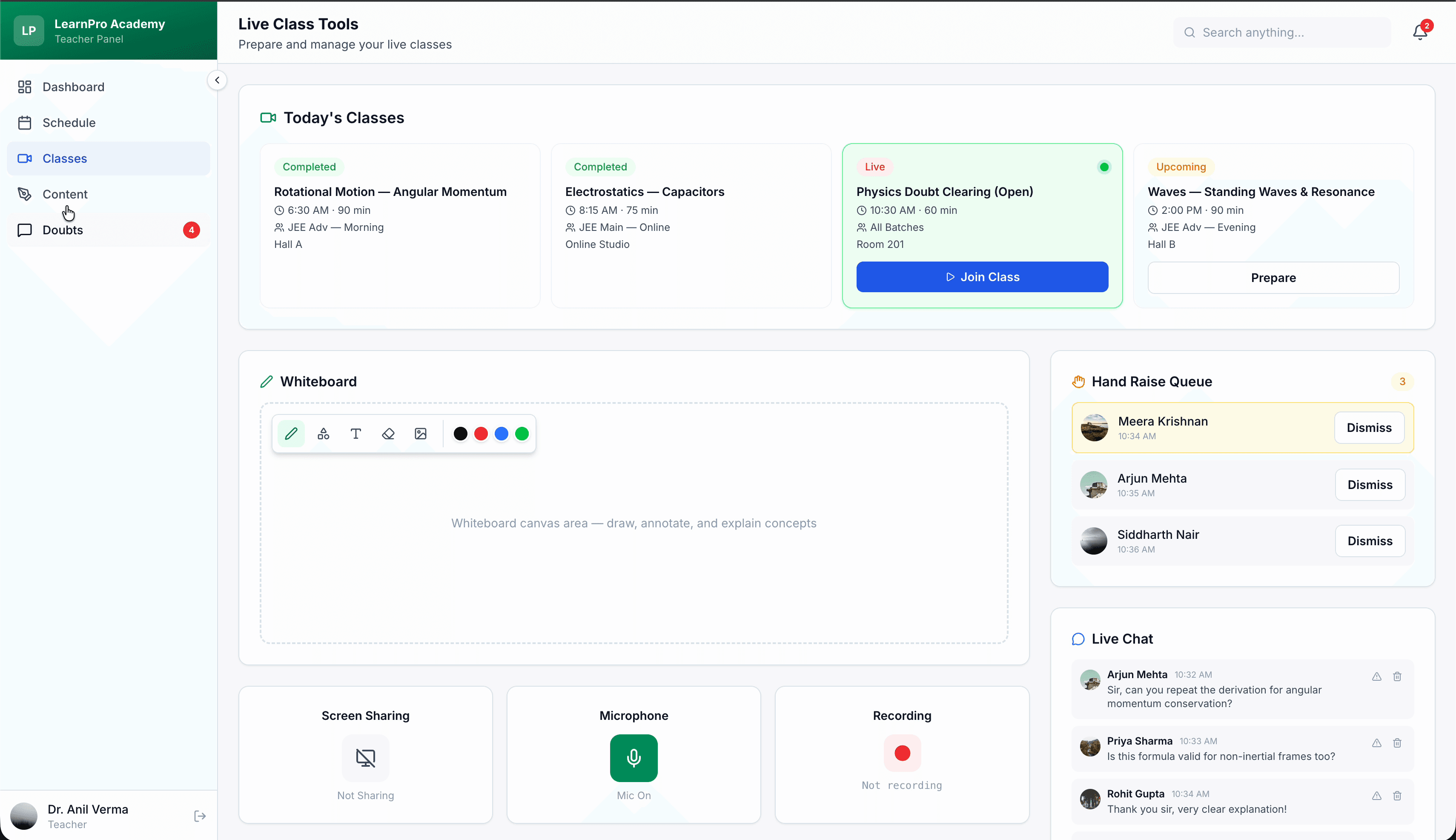Activate the Eraser tool on the whiteboard
1456x840 pixels.
(388, 433)
